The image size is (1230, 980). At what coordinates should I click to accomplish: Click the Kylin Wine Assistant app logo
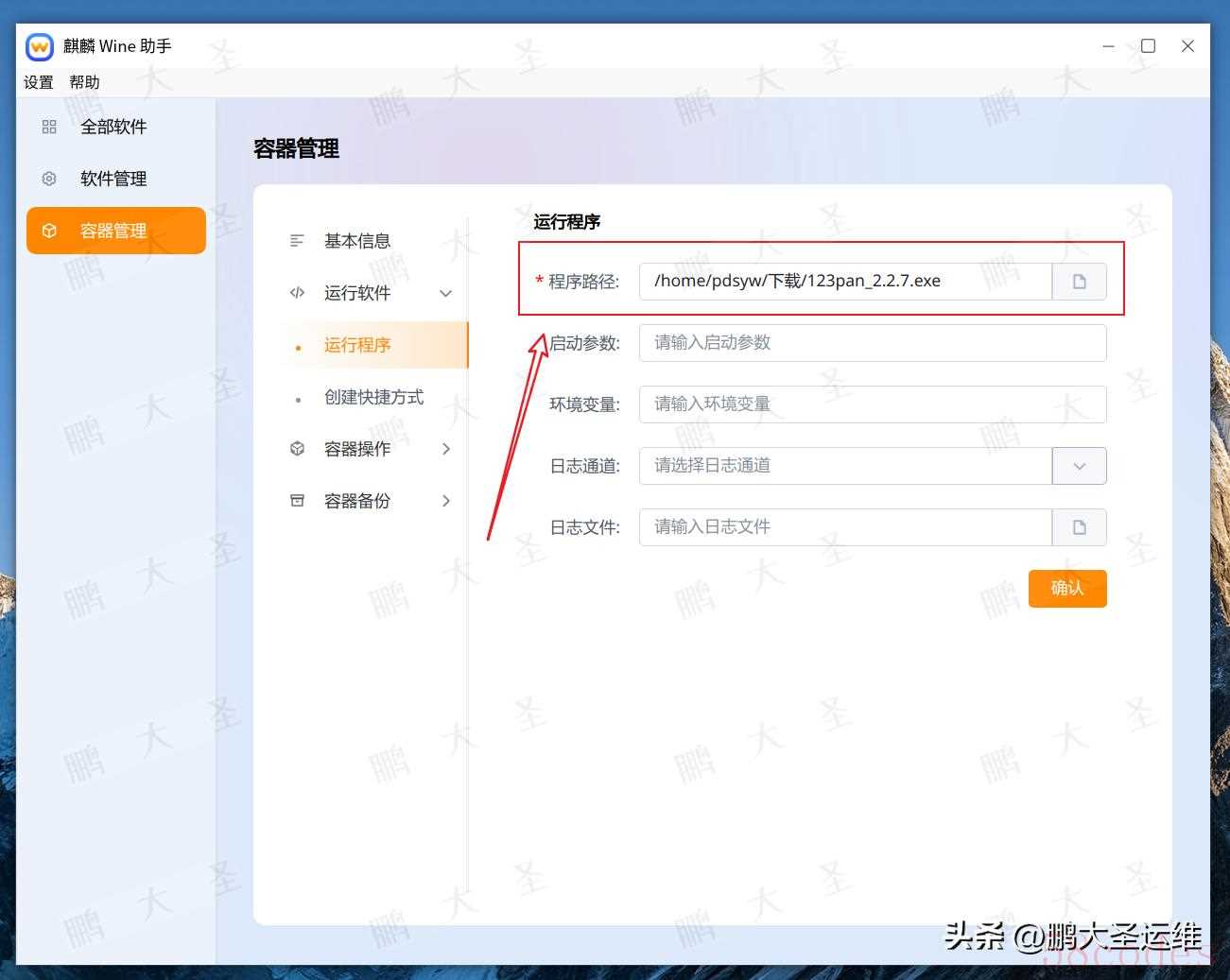click(x=40, y=46)
